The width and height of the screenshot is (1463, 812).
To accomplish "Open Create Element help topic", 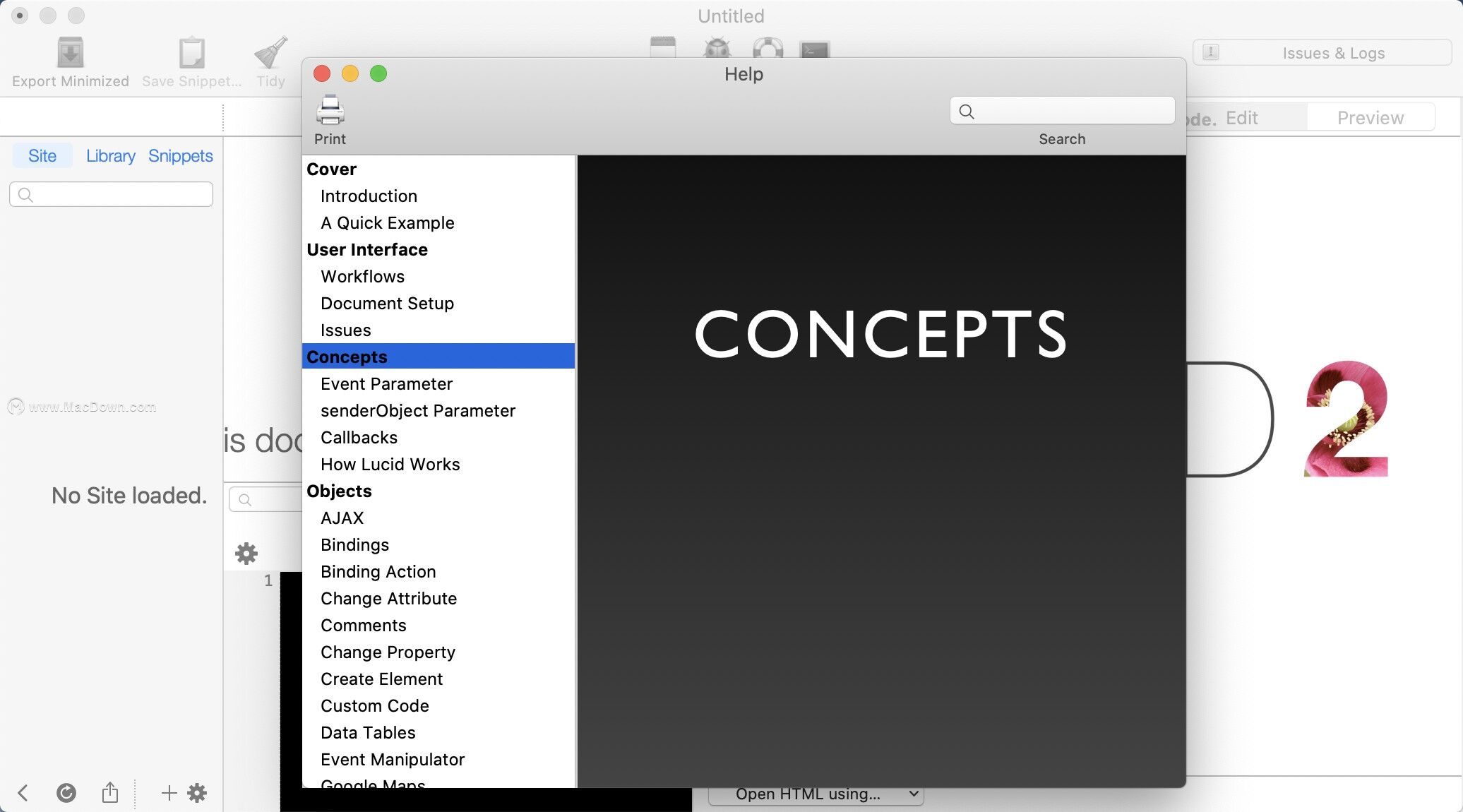I will [381, 679].
